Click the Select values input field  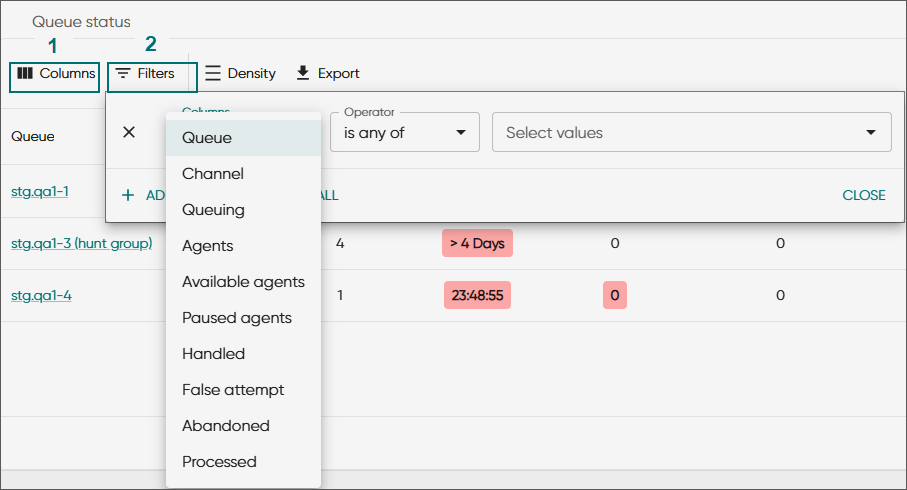[x=691, y=132]
